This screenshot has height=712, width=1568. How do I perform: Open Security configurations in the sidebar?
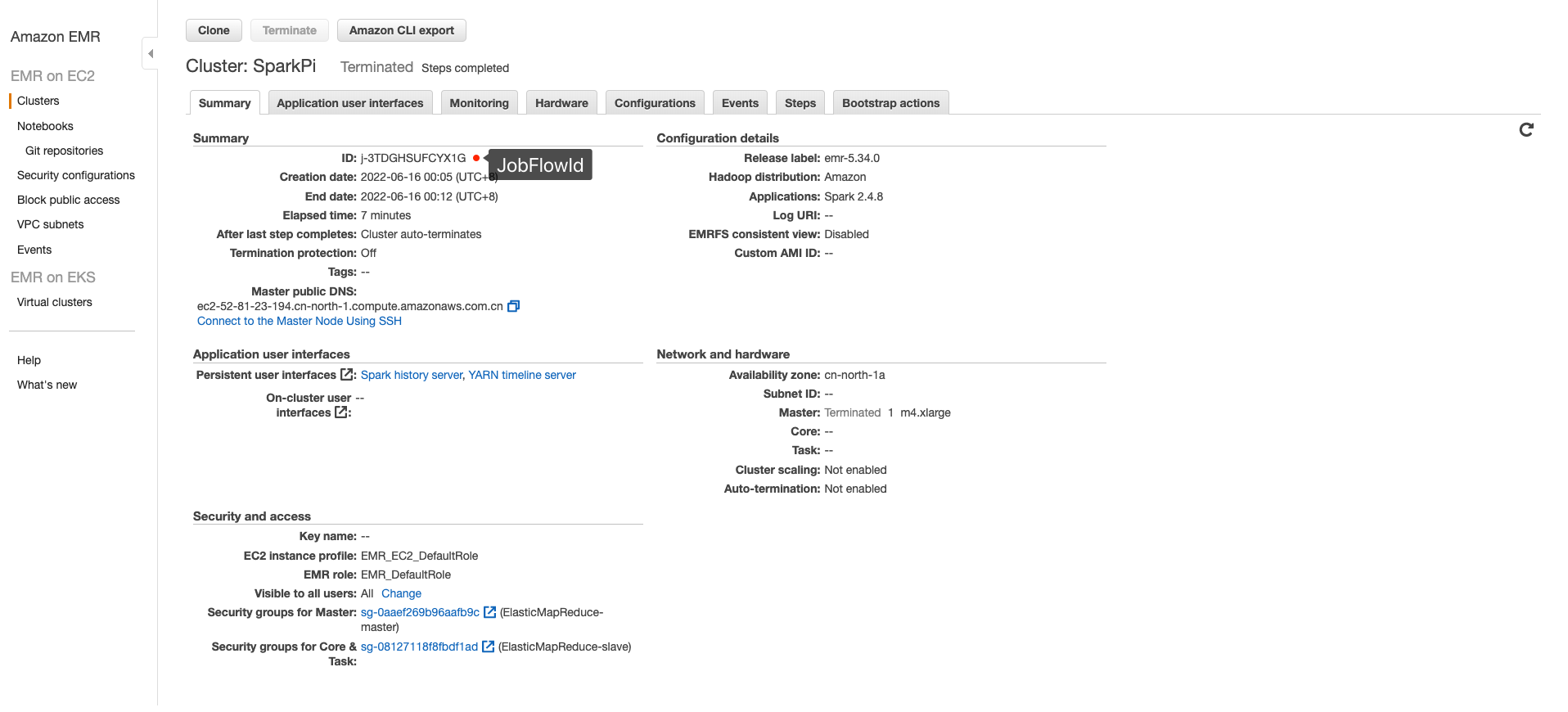76,175
